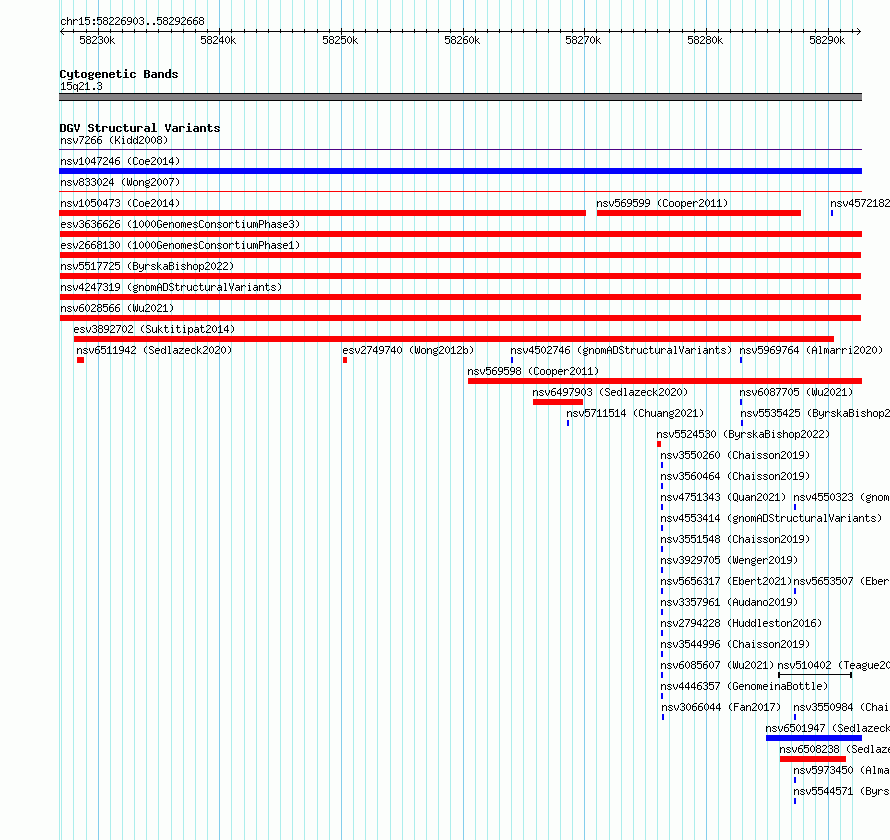Click nsv5535425 variant label
The image size is (890, 840).
click(815, 413)
